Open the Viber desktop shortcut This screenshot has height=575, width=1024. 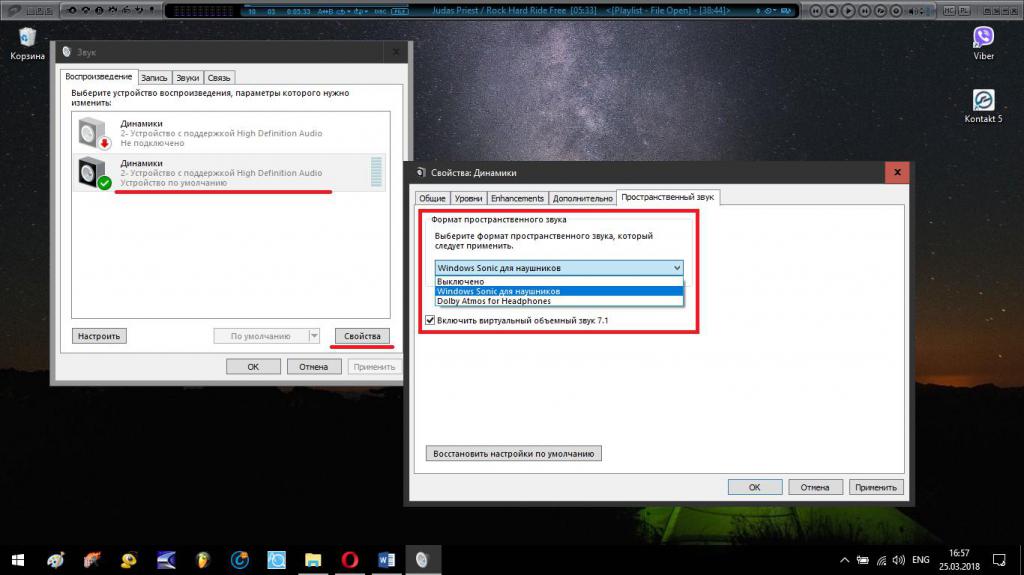tap(983, 42)
